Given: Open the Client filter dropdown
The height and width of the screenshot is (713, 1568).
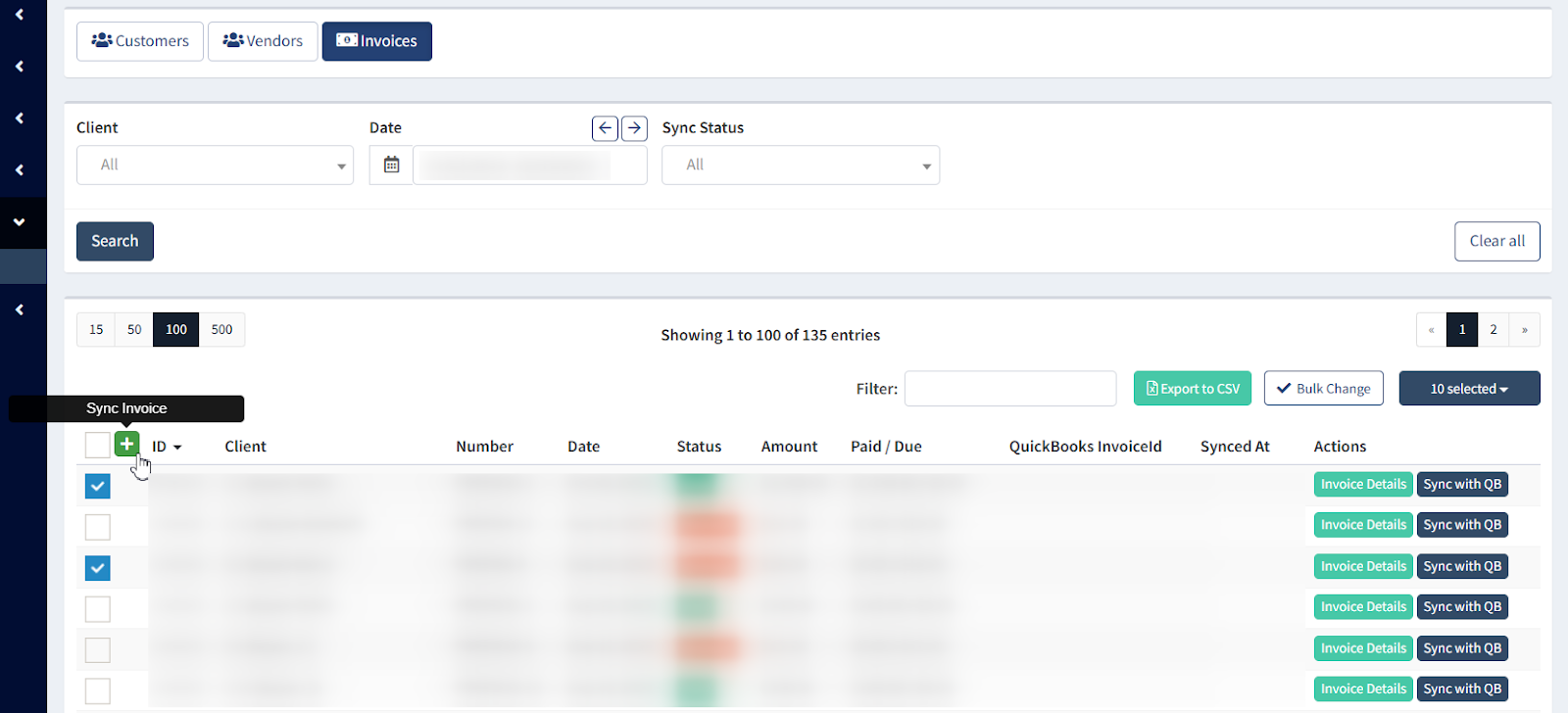Looking at the screenshot, I should 215,166.
